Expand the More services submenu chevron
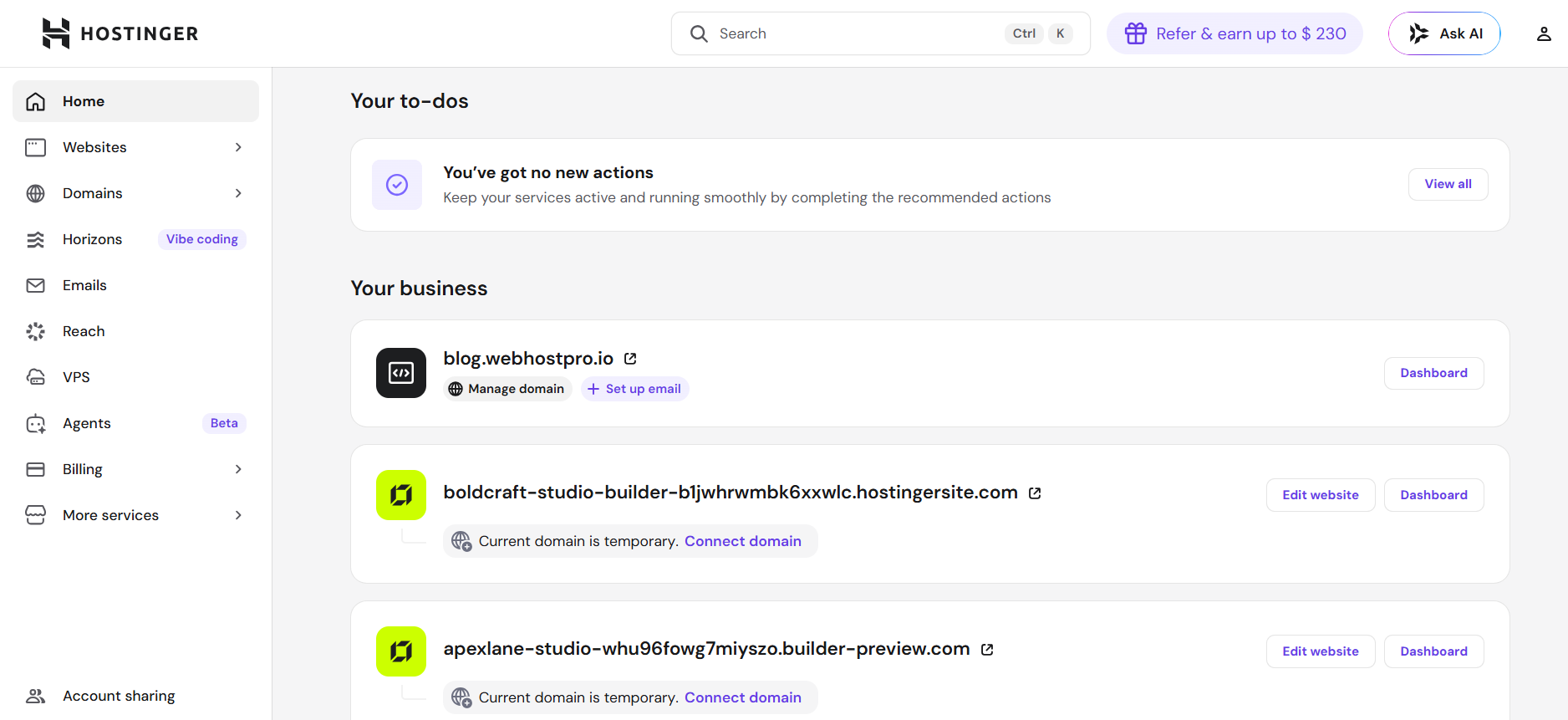Image resolution: width=1568 pixels, height=720 pixels. (x=238, y=515)
